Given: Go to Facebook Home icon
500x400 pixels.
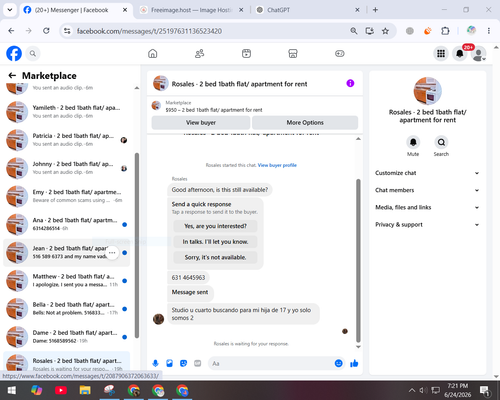Looking at the screenshot, I should coord(153,53).
